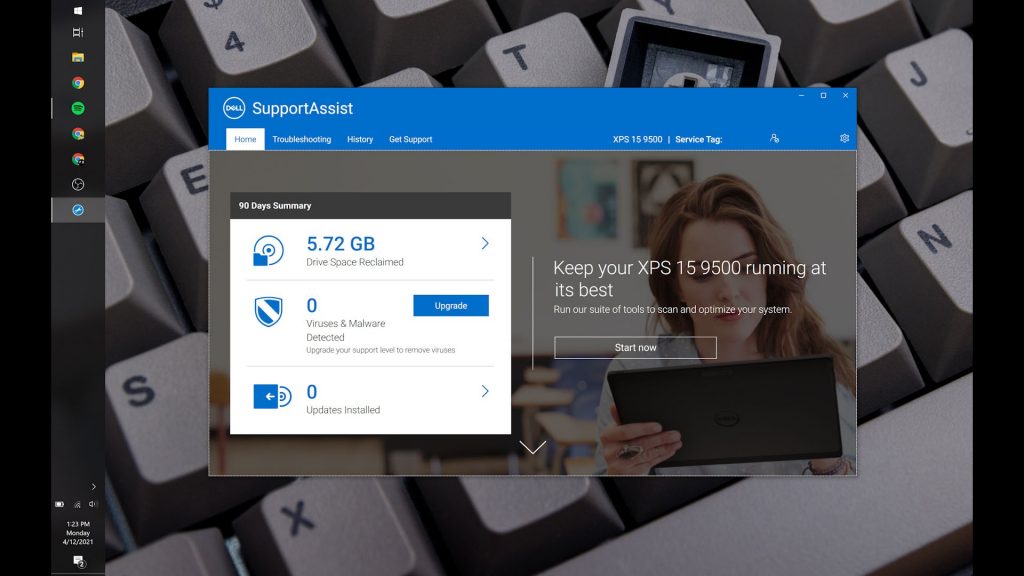Open the History tab
This screenshot has height=576, width=1024.
click(x=360, y=139)
